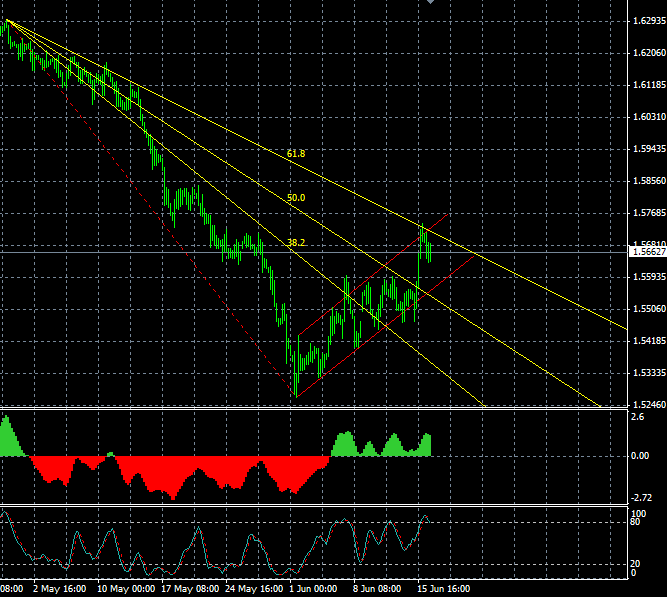Click the 2 May 16:00 time label

coord(60,589)
